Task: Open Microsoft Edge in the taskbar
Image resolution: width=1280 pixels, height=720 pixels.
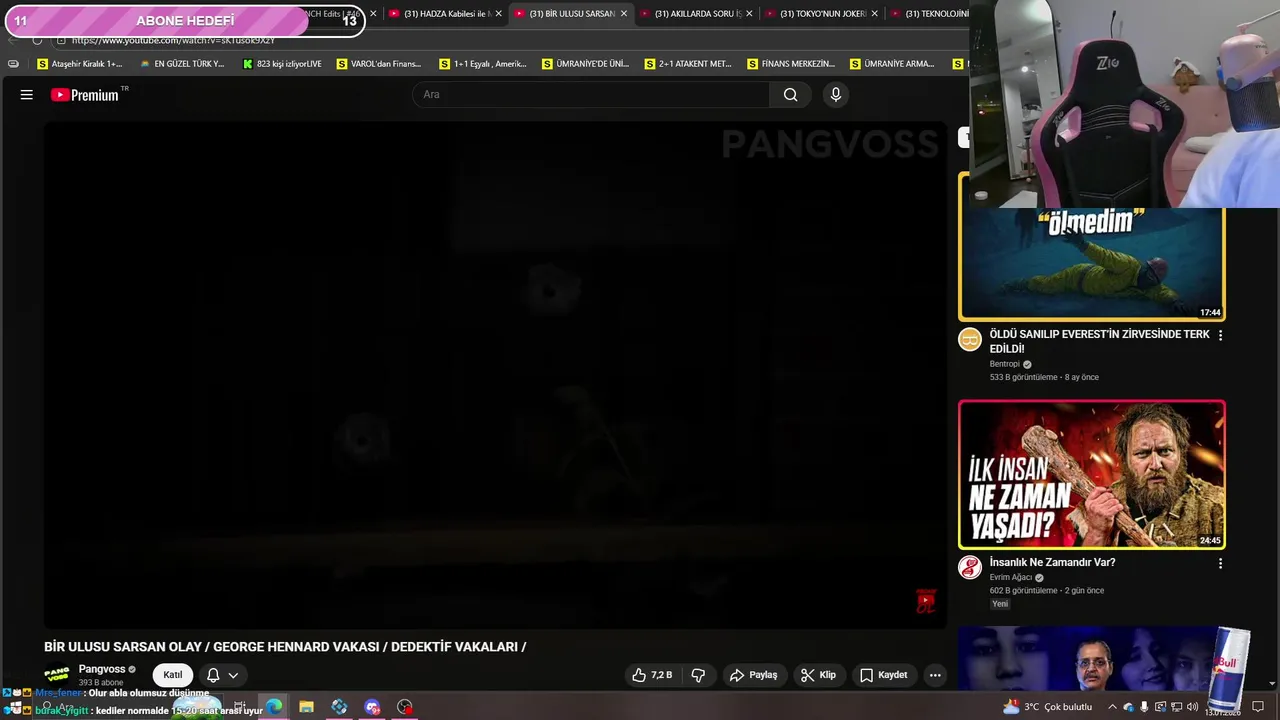Action: (274, 707)
